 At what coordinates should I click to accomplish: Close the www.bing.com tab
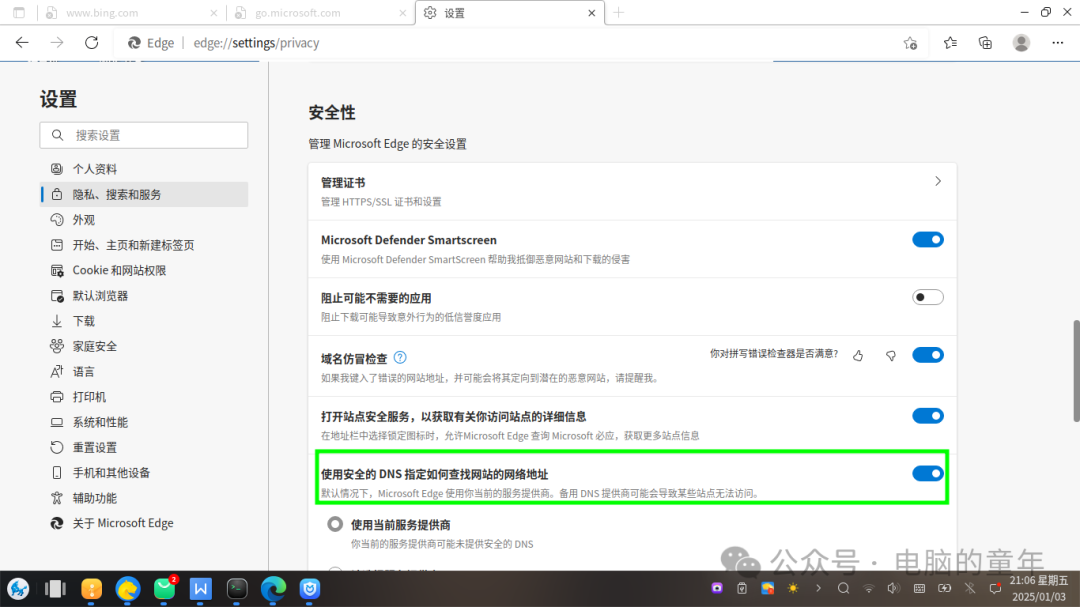point(214,13)
